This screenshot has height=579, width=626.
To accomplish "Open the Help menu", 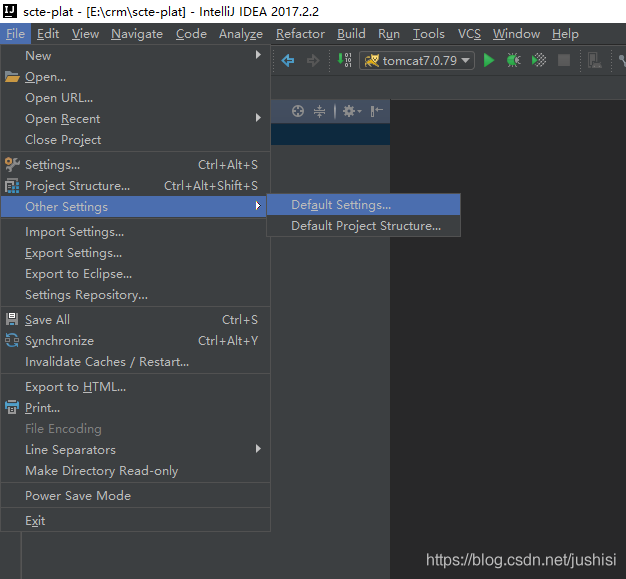I will click(x=565, y=34).
